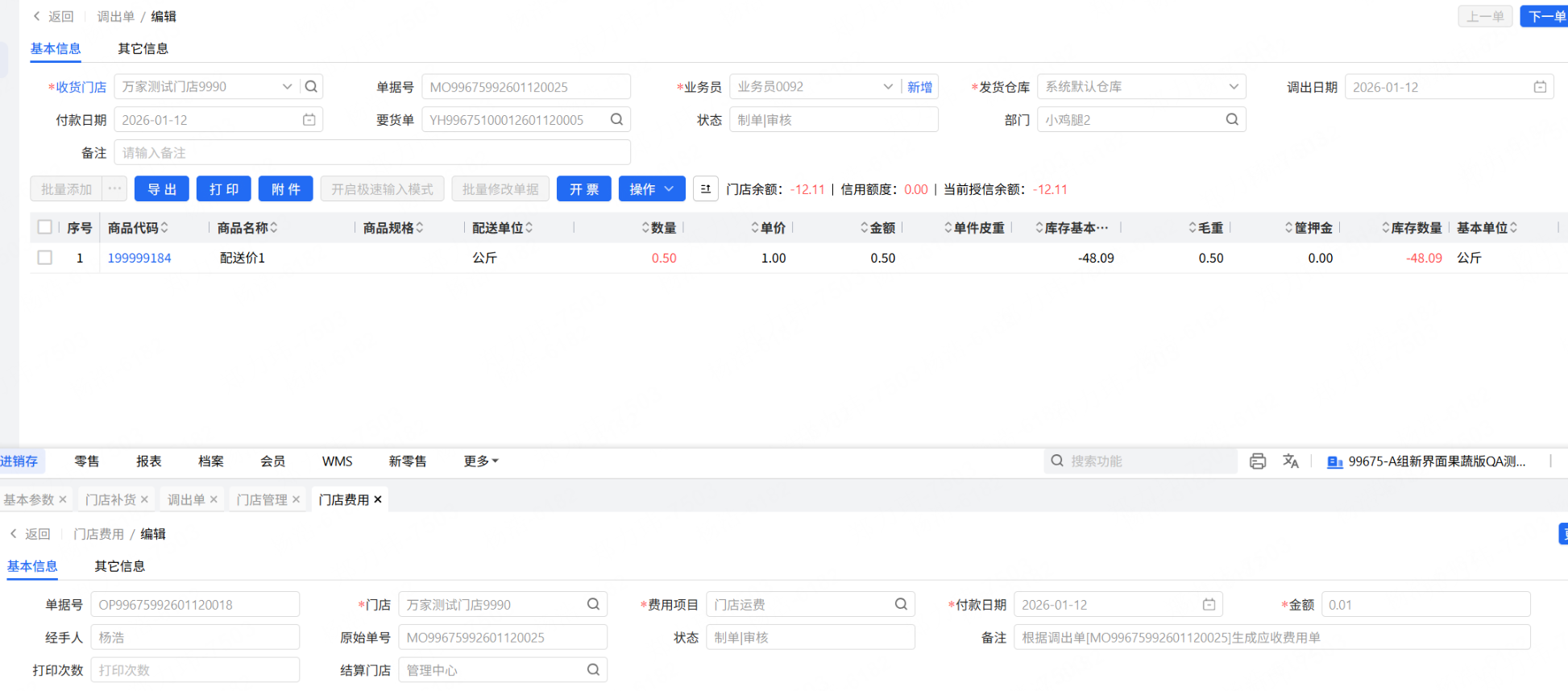Image resolution: width=1568 pixels, height=691 pixels.
Task: Click the 开票 button
Action: coord(584,189)
